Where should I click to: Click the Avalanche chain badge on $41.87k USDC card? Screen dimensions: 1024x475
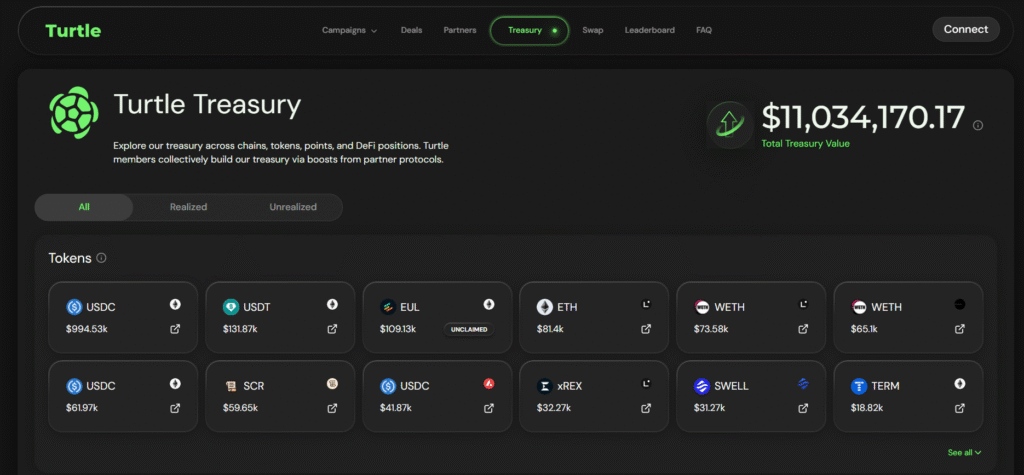click(488, 384)
